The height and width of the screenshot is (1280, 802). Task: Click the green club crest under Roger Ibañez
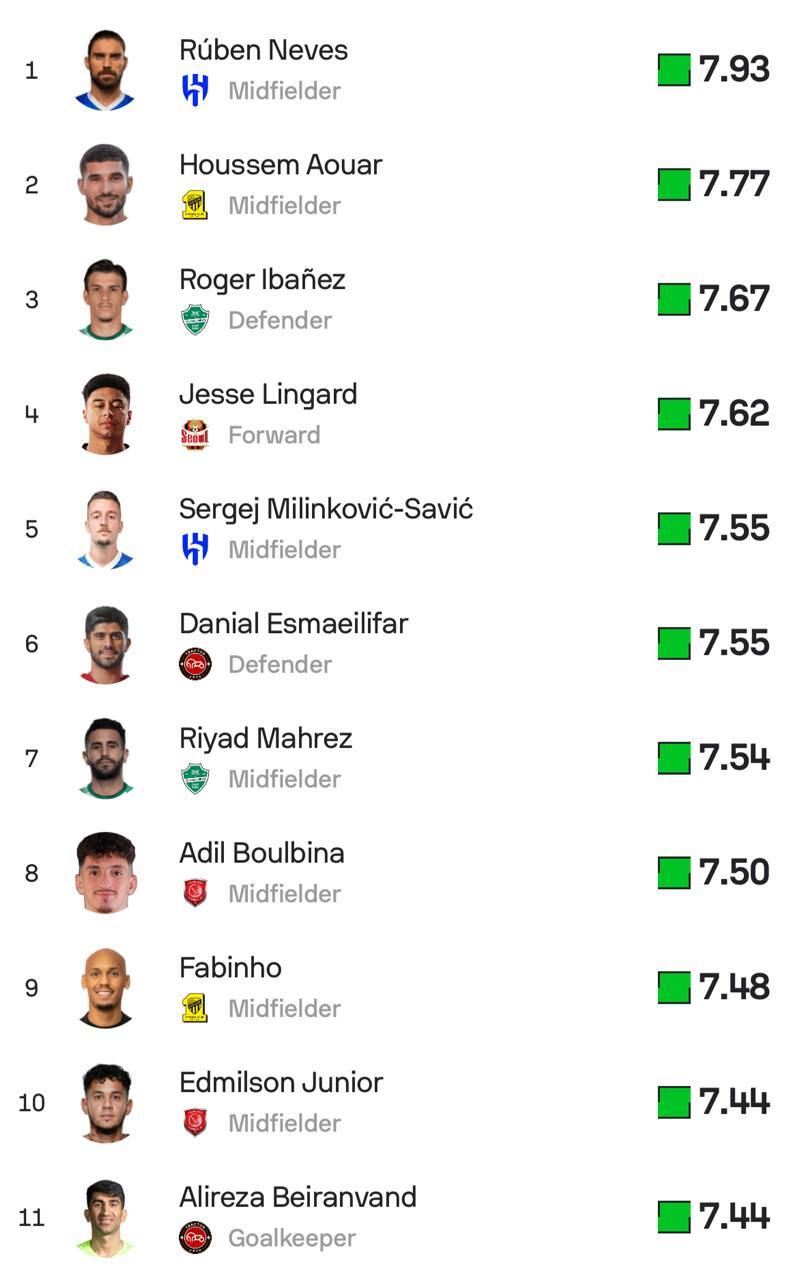(x=195, y=320)
